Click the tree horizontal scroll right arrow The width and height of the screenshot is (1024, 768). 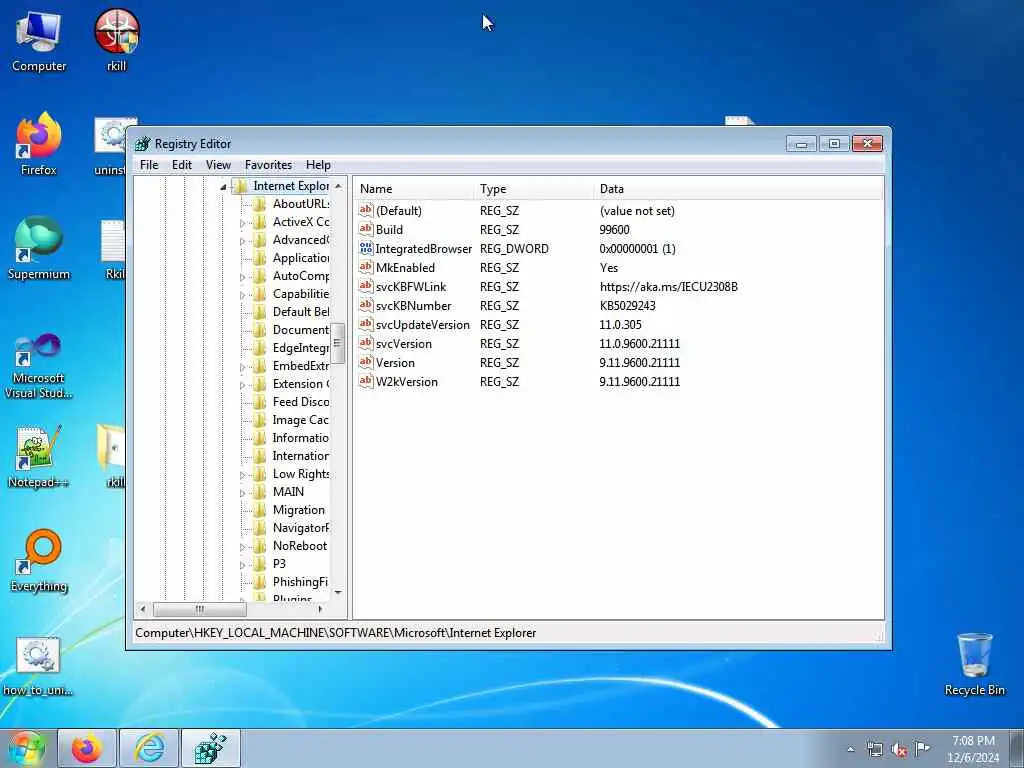[320, 609]
